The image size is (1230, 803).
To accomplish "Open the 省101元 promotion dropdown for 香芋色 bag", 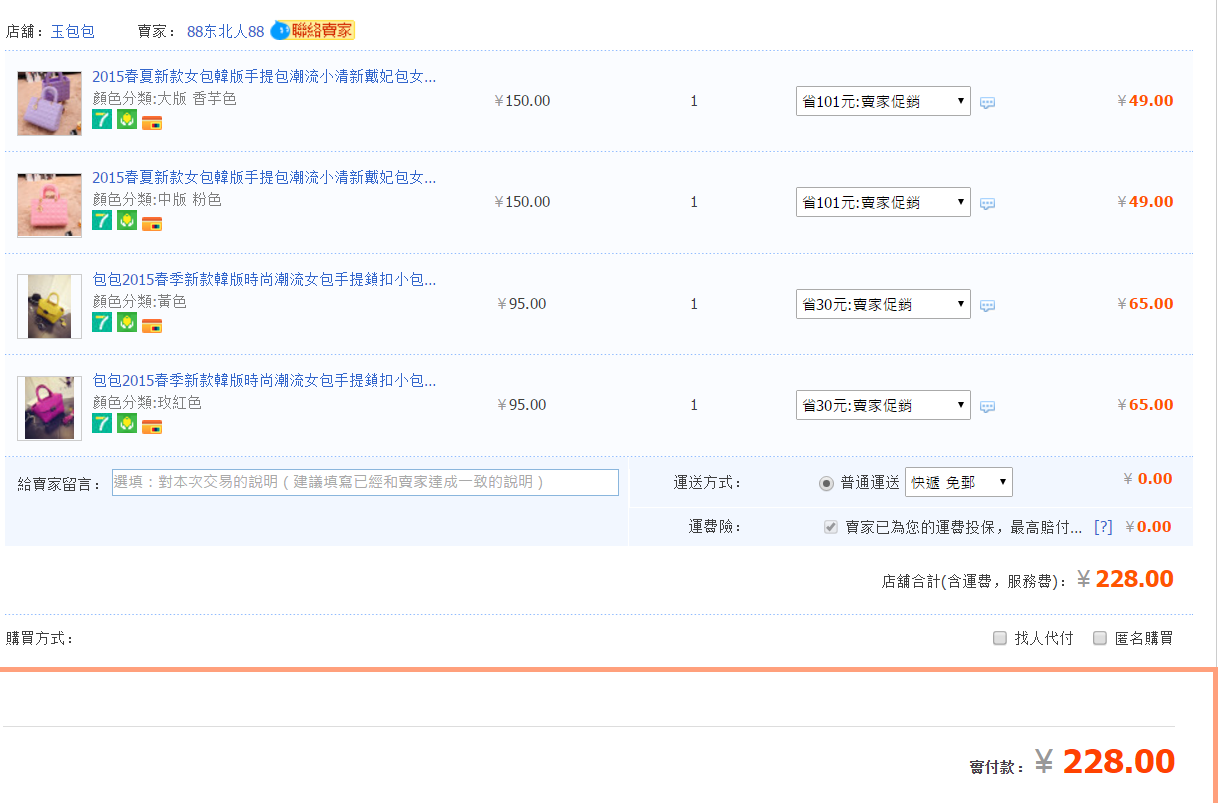I will pyautogui.click(x=883, y=101).
